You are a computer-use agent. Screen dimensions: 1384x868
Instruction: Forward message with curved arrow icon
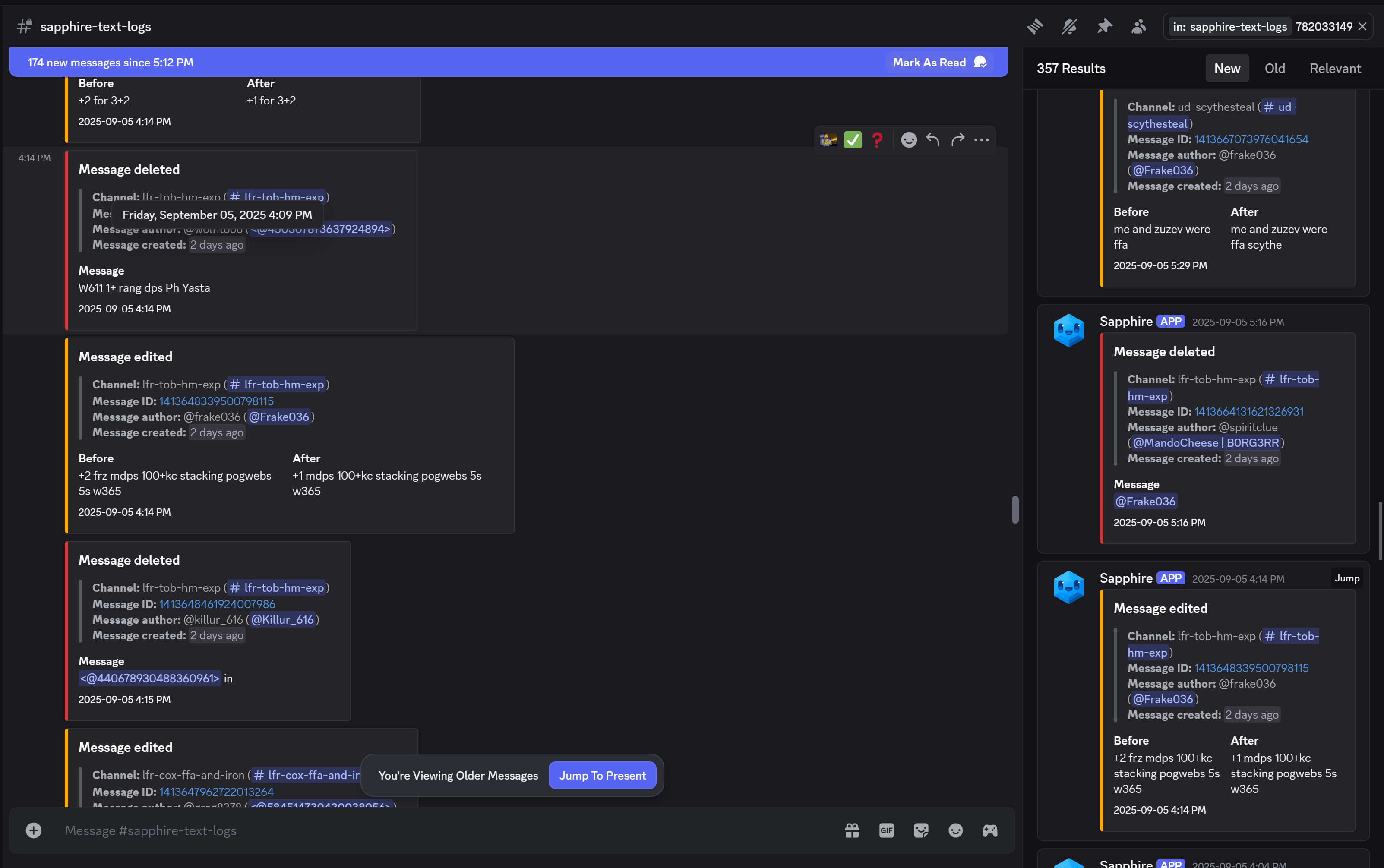coord(957,139)
